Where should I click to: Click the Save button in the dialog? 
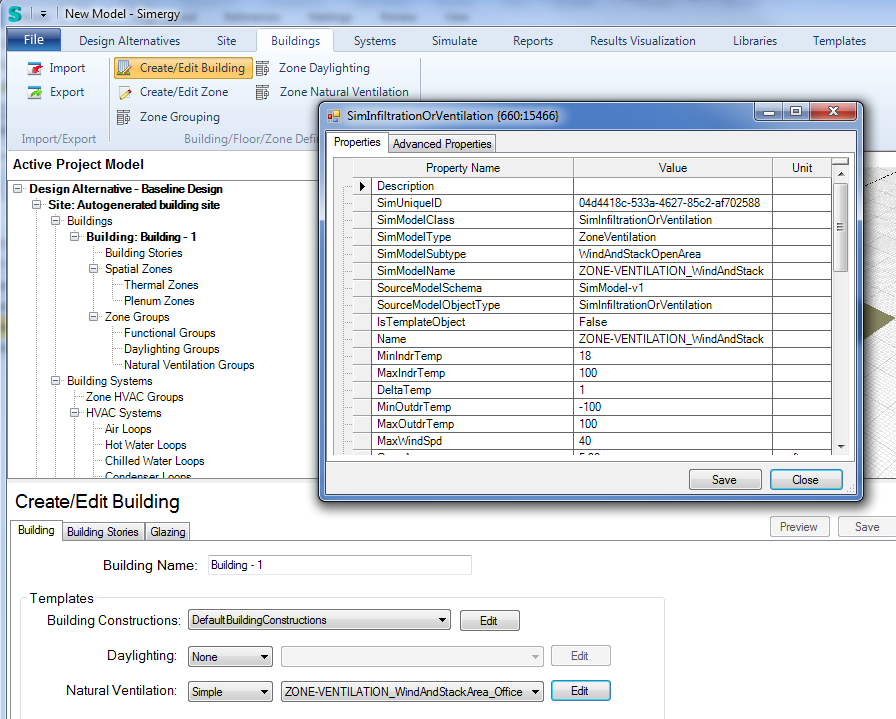pos(725,480)
